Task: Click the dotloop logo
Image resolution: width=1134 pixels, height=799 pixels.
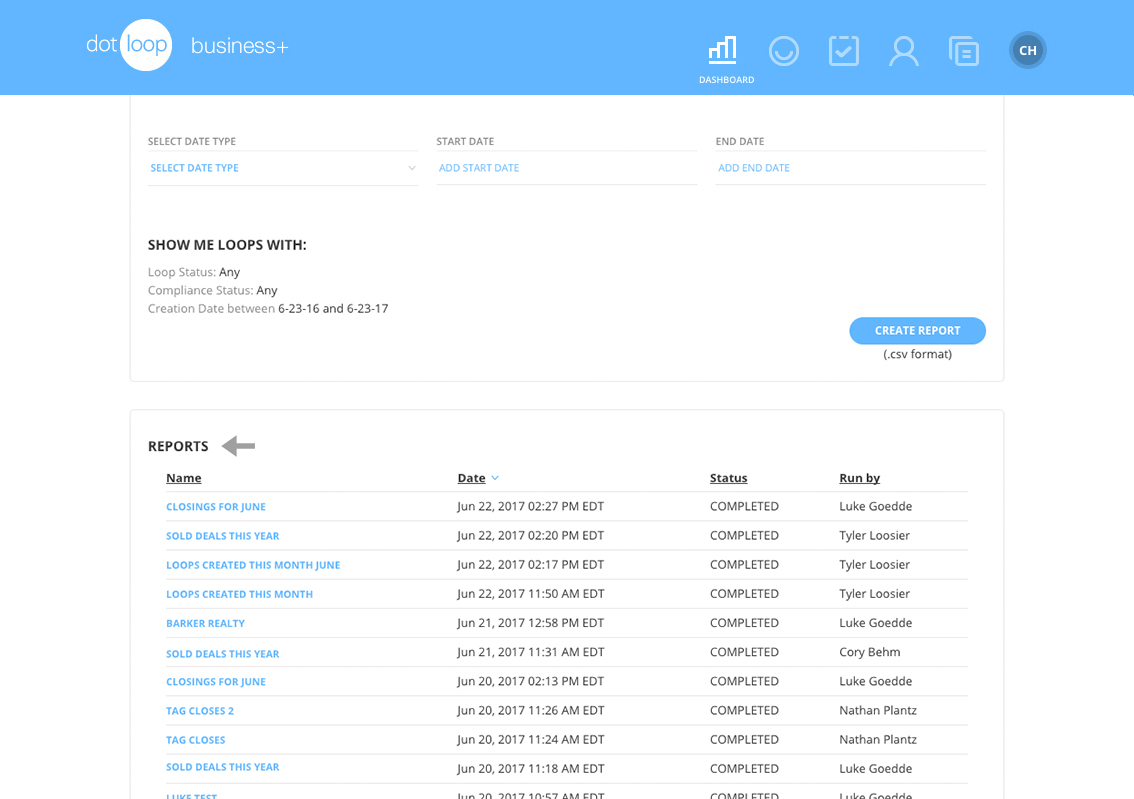Action: 130,45
